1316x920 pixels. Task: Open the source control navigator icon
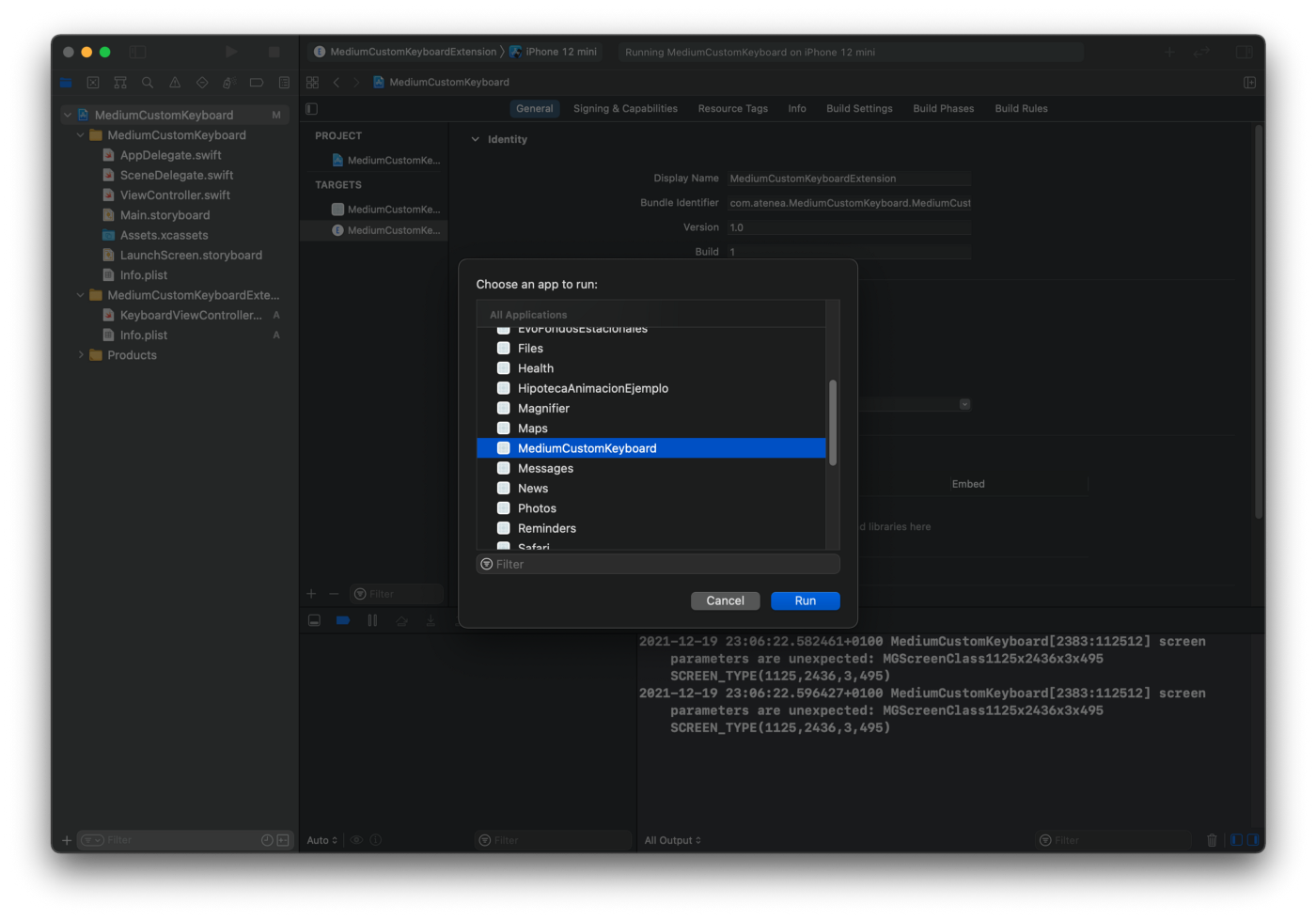tap(93, 83)
